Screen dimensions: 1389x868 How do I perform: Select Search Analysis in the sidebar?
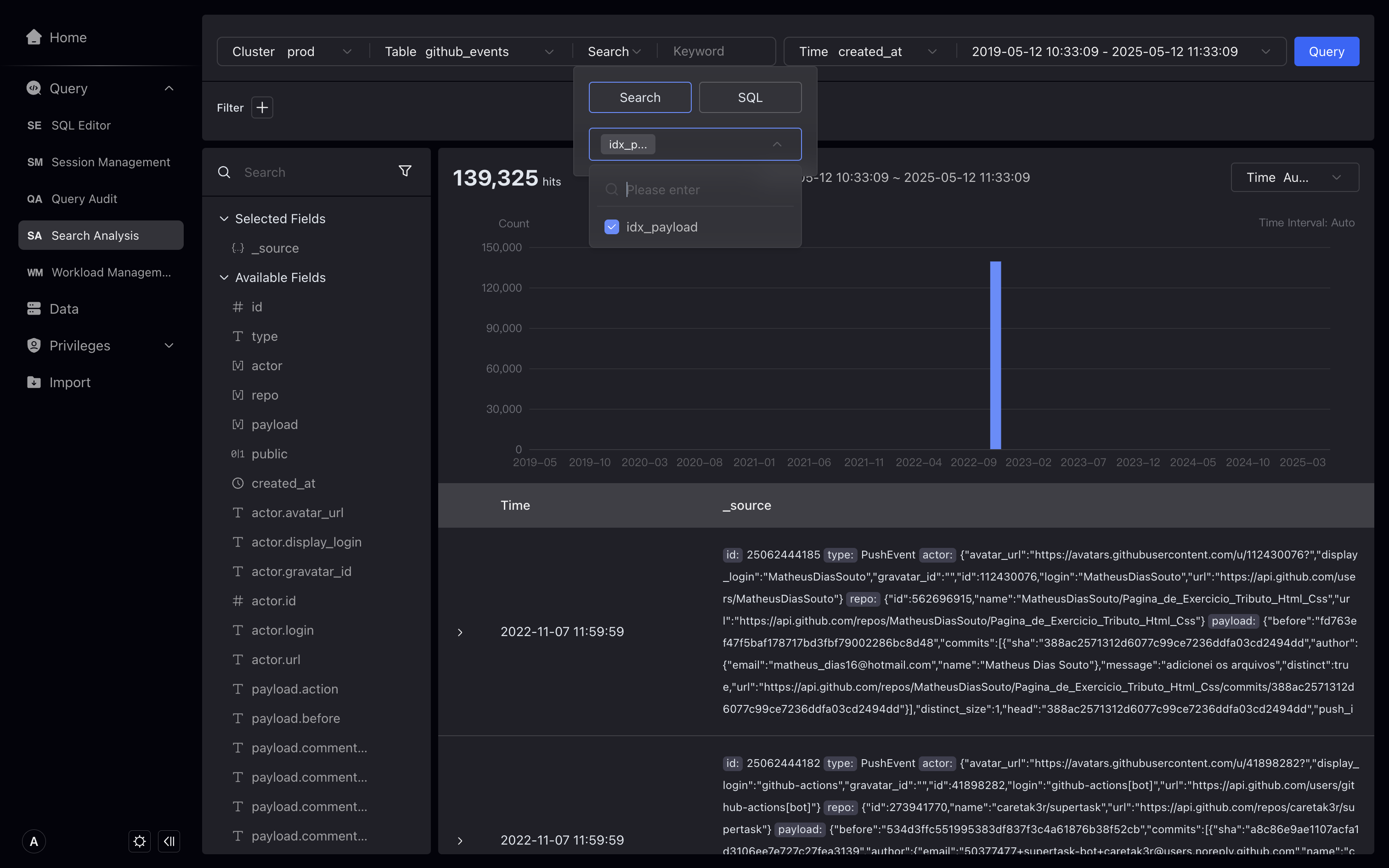[x=101, y=235]
